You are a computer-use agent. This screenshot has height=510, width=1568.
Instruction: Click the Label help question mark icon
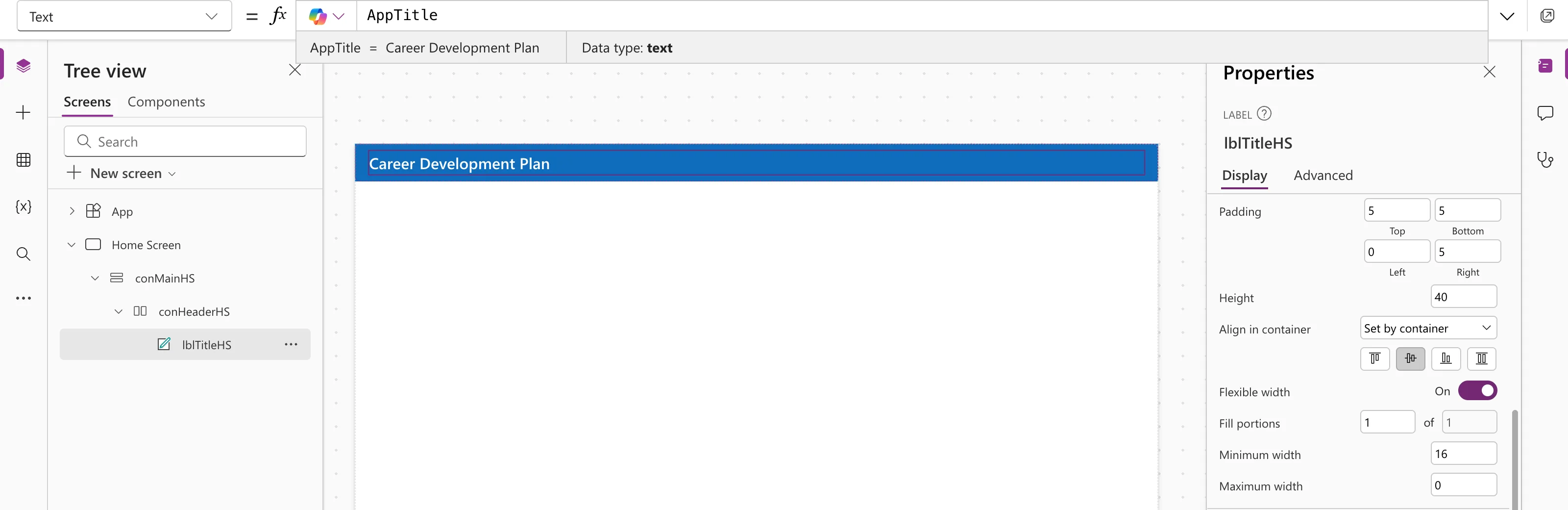1264,114
